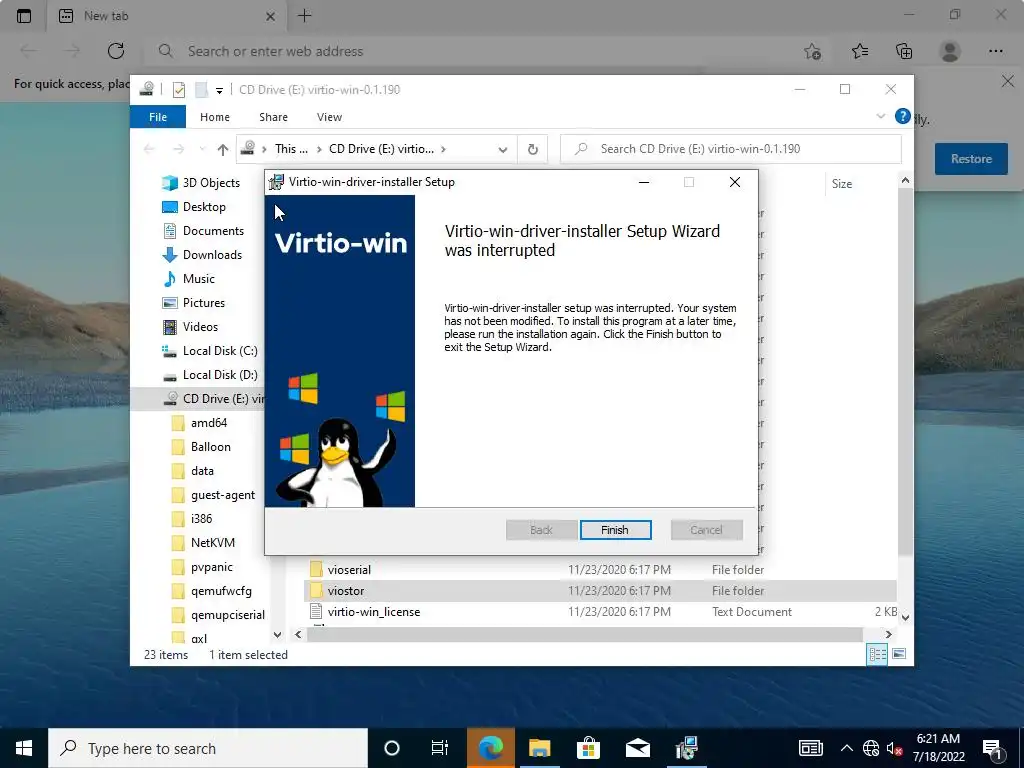The width and height of the screenshot is (1024, 768).
Task: Open Microsoft Store taskbar icon
Action: pyautogui.click(x=588, y=748)
